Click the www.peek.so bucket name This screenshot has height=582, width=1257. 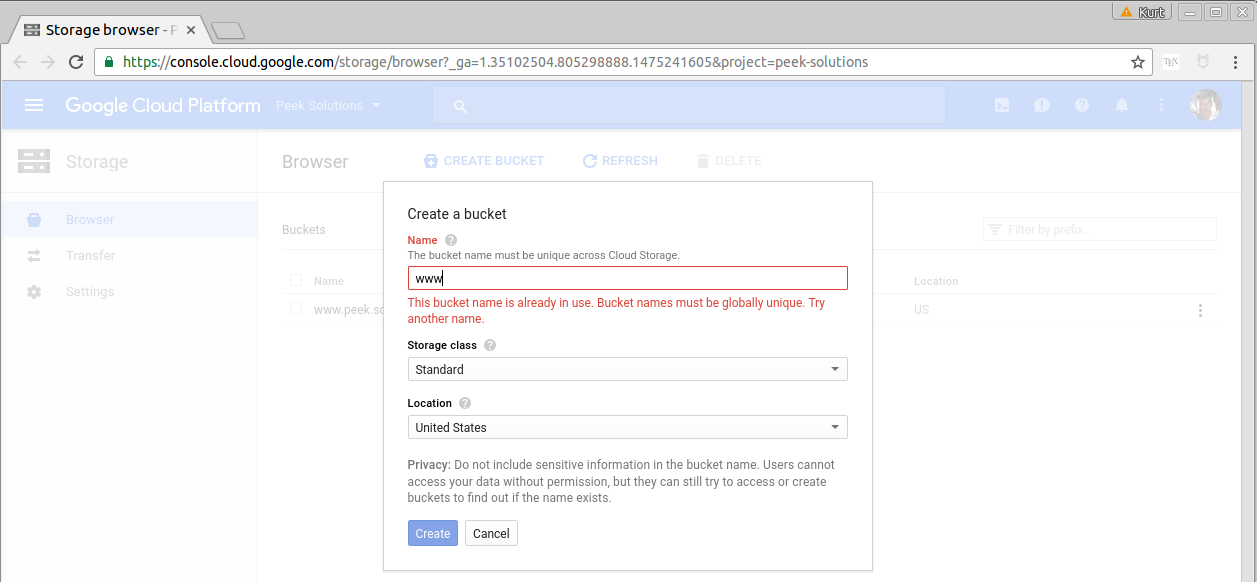(349, 310)
